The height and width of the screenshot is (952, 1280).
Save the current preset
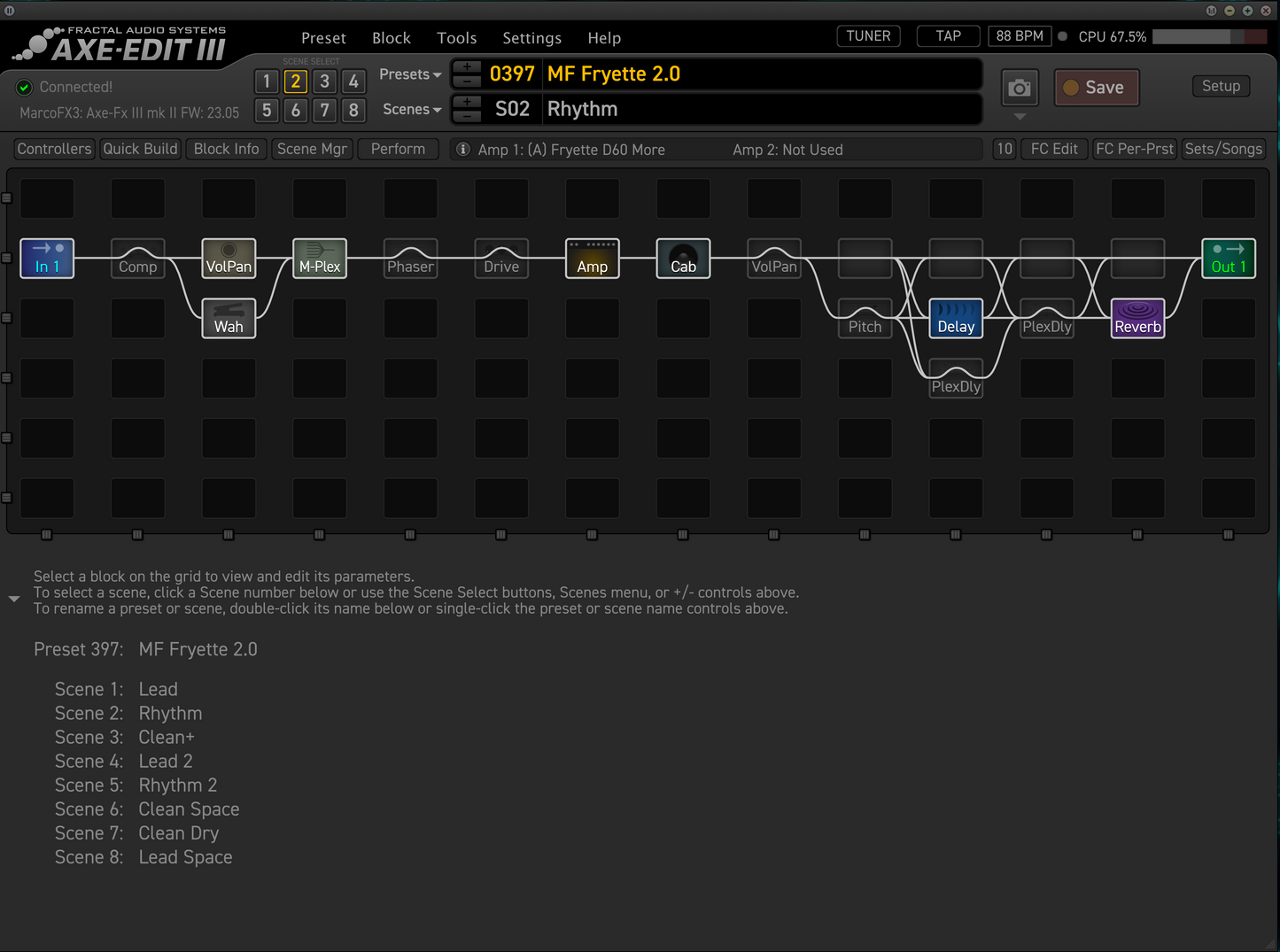pyautogui.click(x=1096, y=87)
